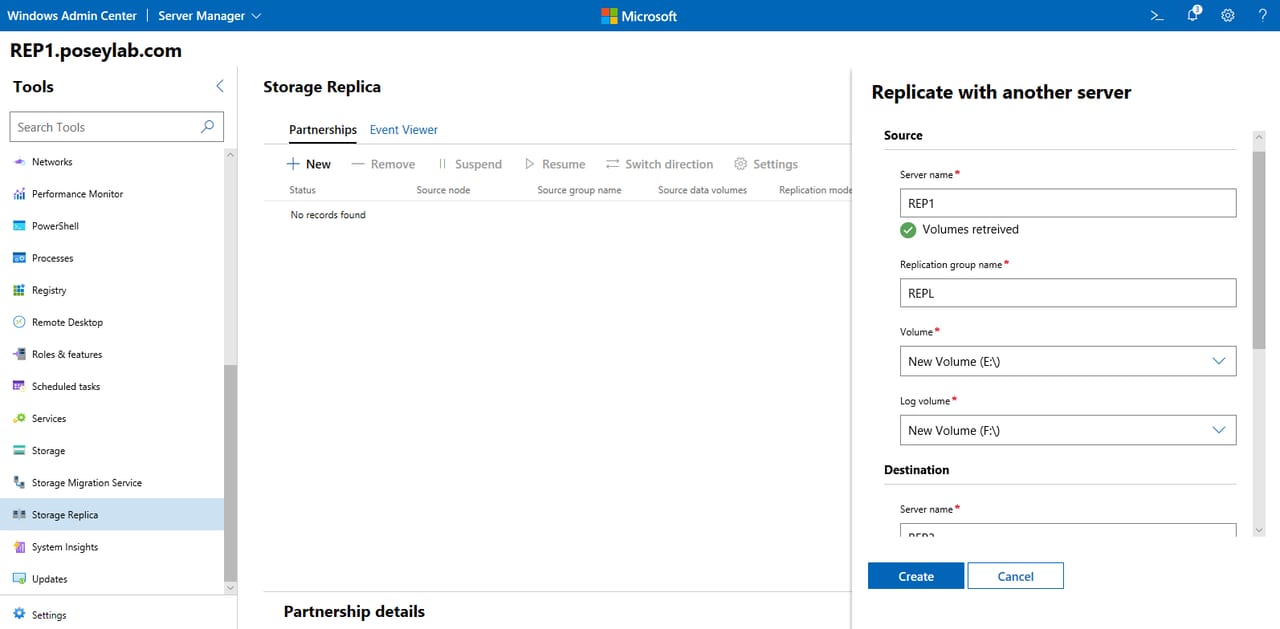Open the Windows Admin Center notifications bell

(1192, 15)
